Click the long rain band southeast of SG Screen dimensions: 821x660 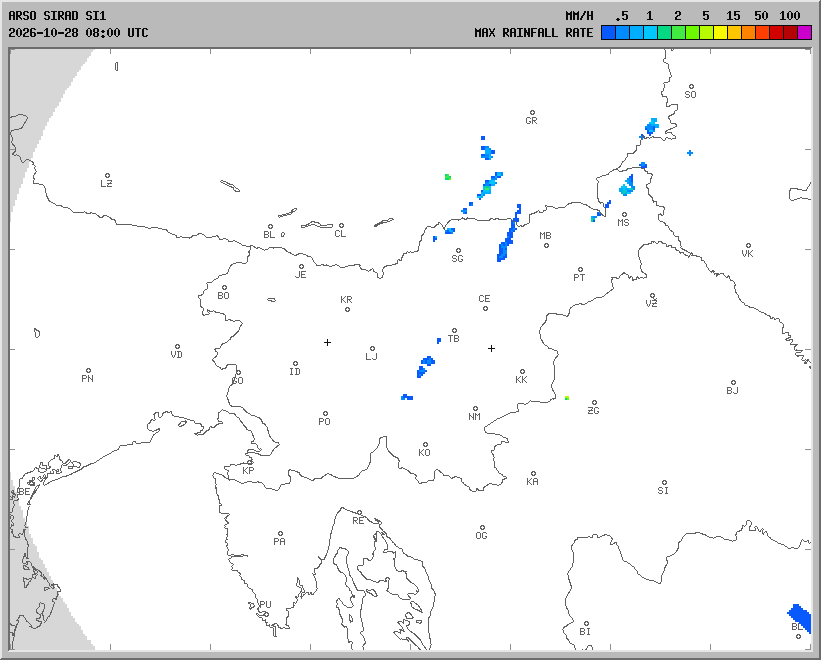coord(509,233)
